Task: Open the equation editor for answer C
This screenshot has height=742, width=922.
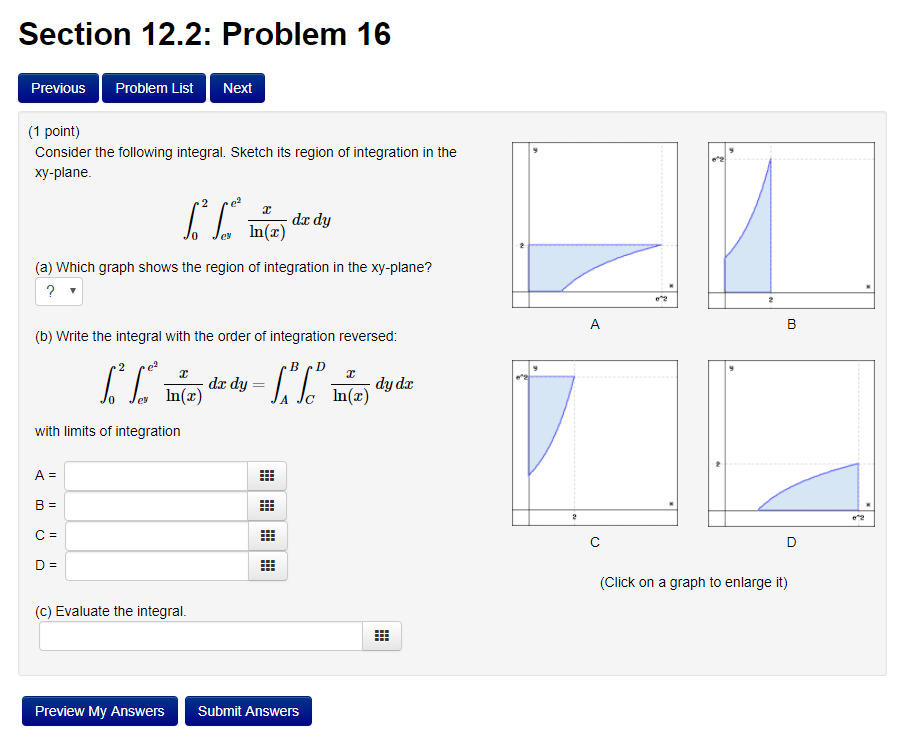Action: click(267, 535)
